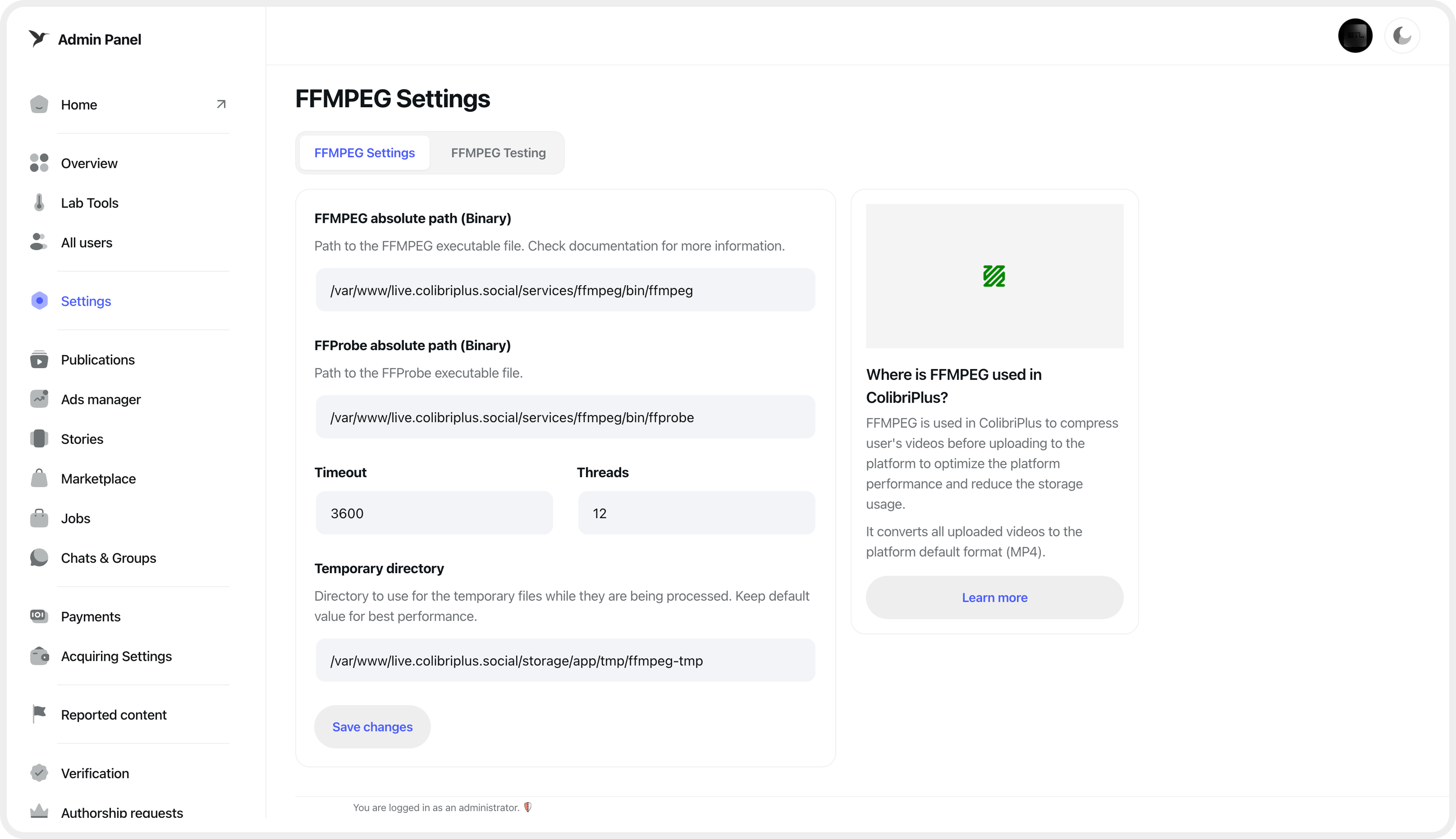Open Home via external arrow icon
1456x839 pixels.
pyautogui.click(x=221, y=104)
